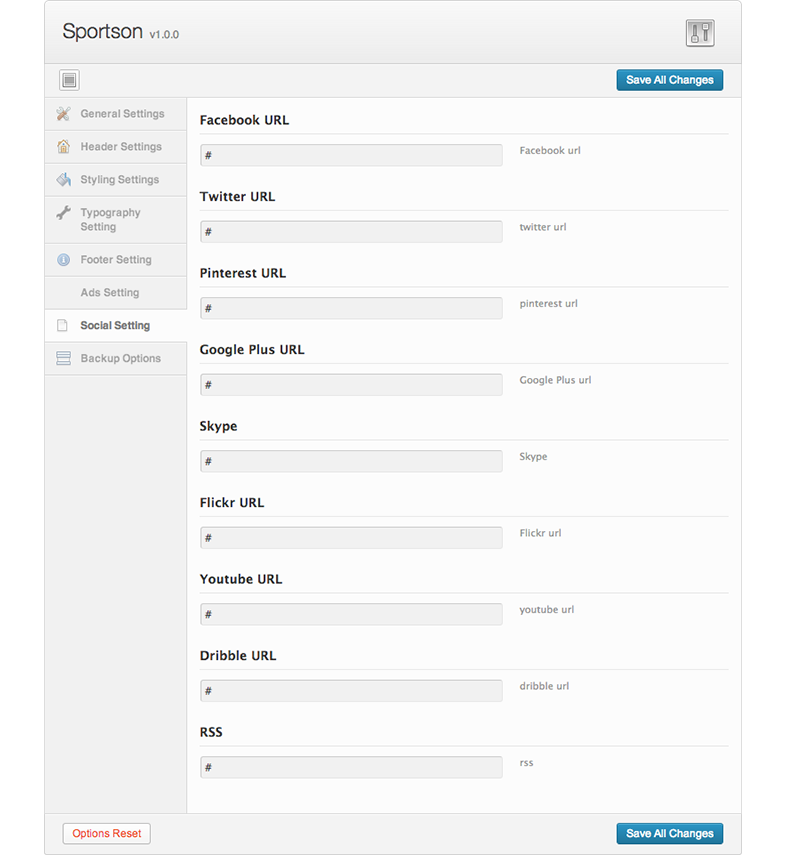Click the Styling Settings paint icon
This screenshot has width=785, height=855.
point(63,180)
